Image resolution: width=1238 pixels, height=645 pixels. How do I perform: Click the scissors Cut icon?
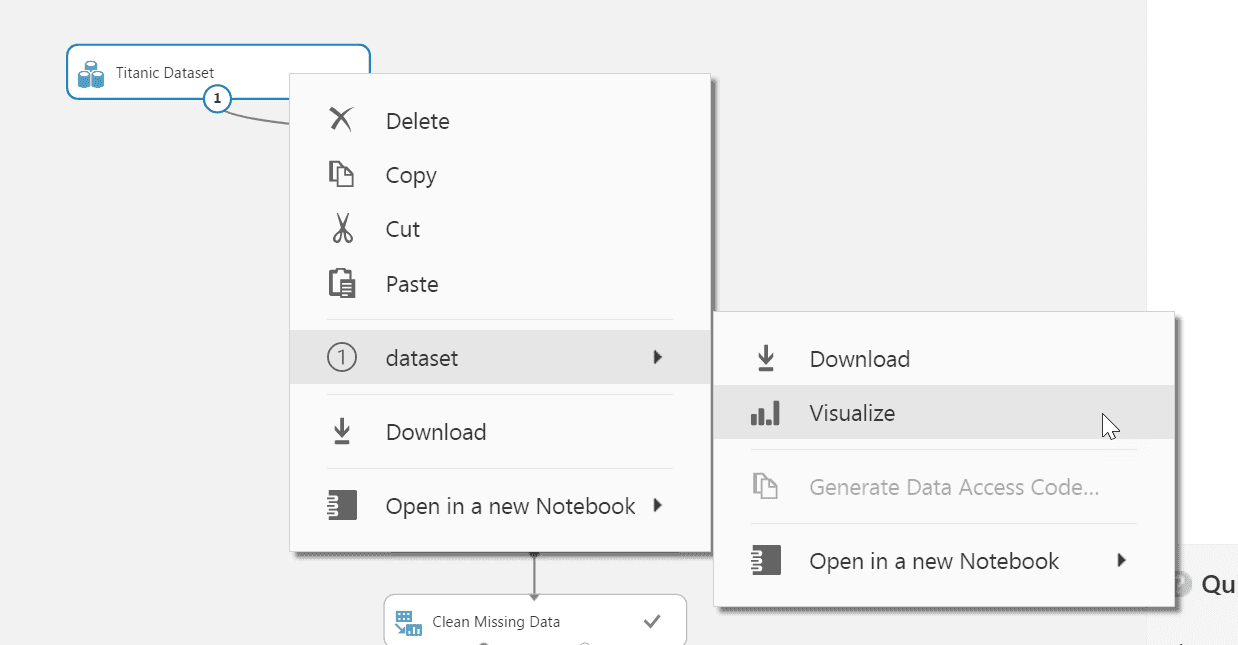[x=342, y=229]
